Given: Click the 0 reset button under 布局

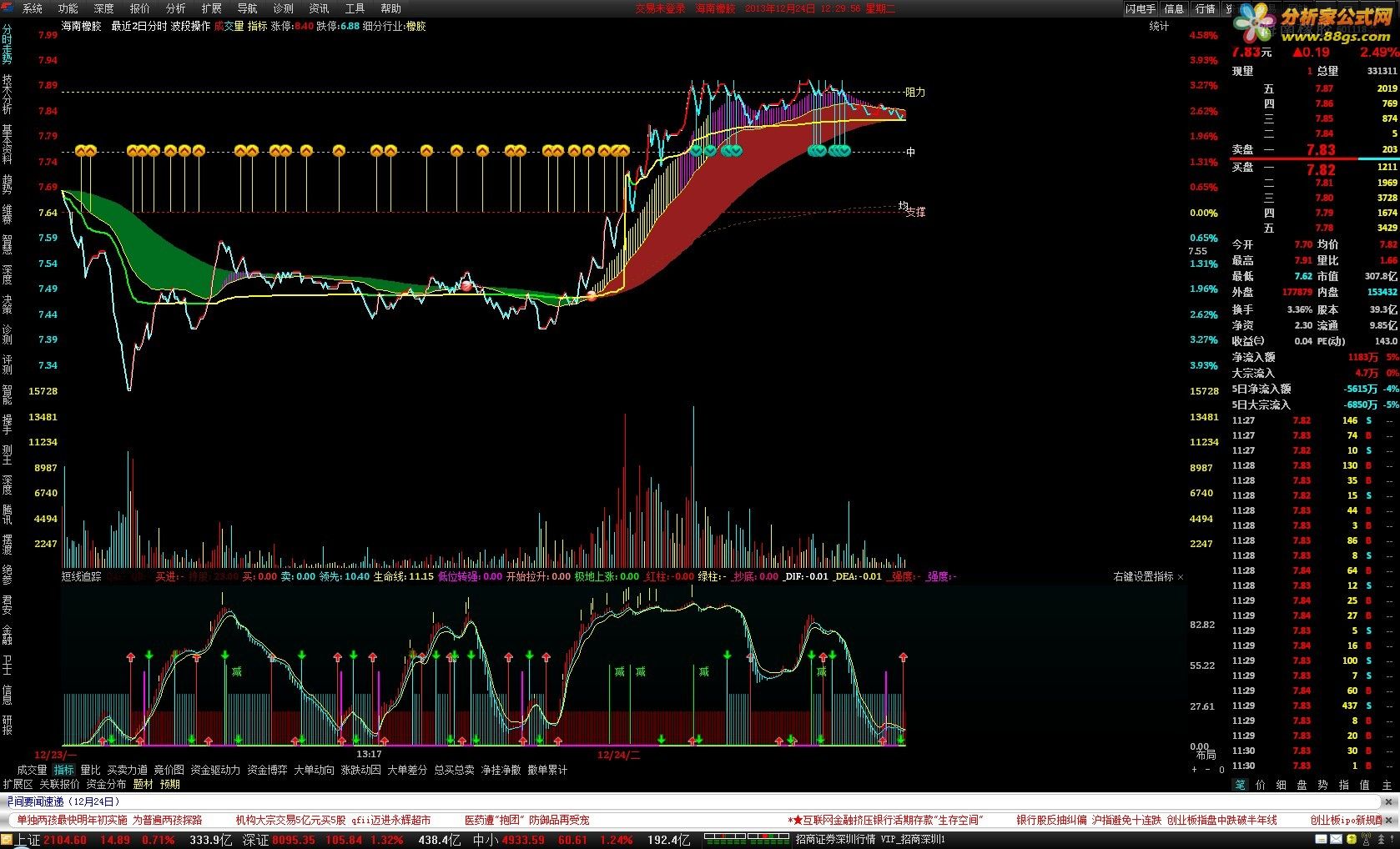Looking at the screenshot, I should (1221, 770).
